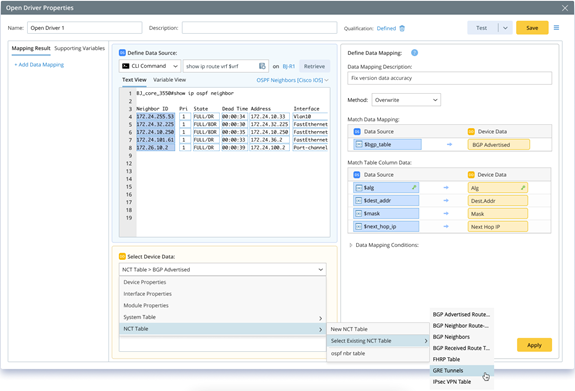Switch to the Variable View tab
This screenshot has height=391, width=575.
(169, 80)
